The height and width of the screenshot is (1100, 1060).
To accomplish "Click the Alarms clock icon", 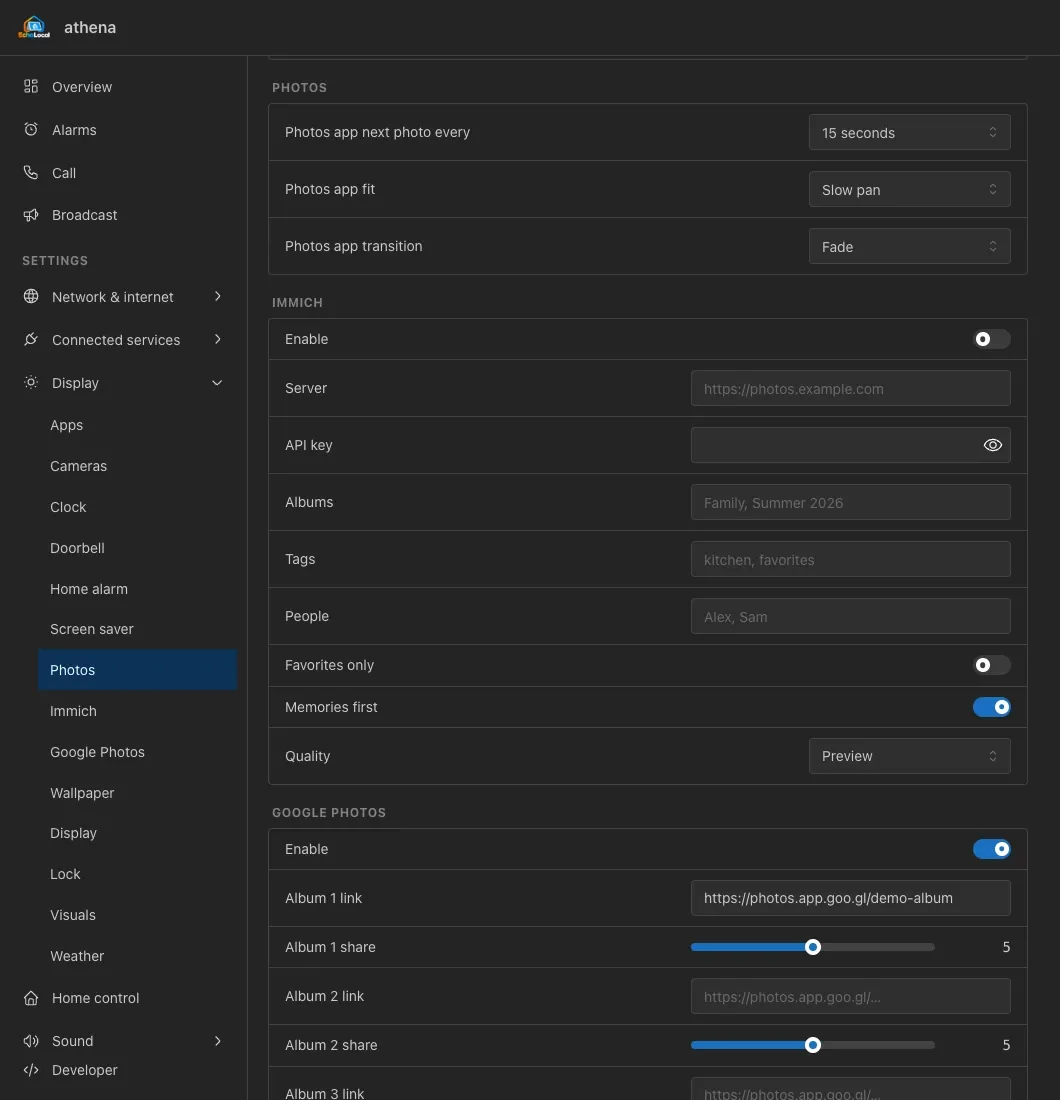I will (31, 129).
